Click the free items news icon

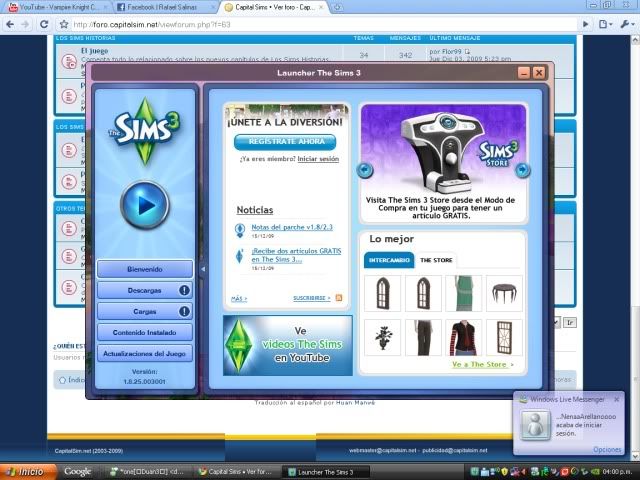[240, 256]
